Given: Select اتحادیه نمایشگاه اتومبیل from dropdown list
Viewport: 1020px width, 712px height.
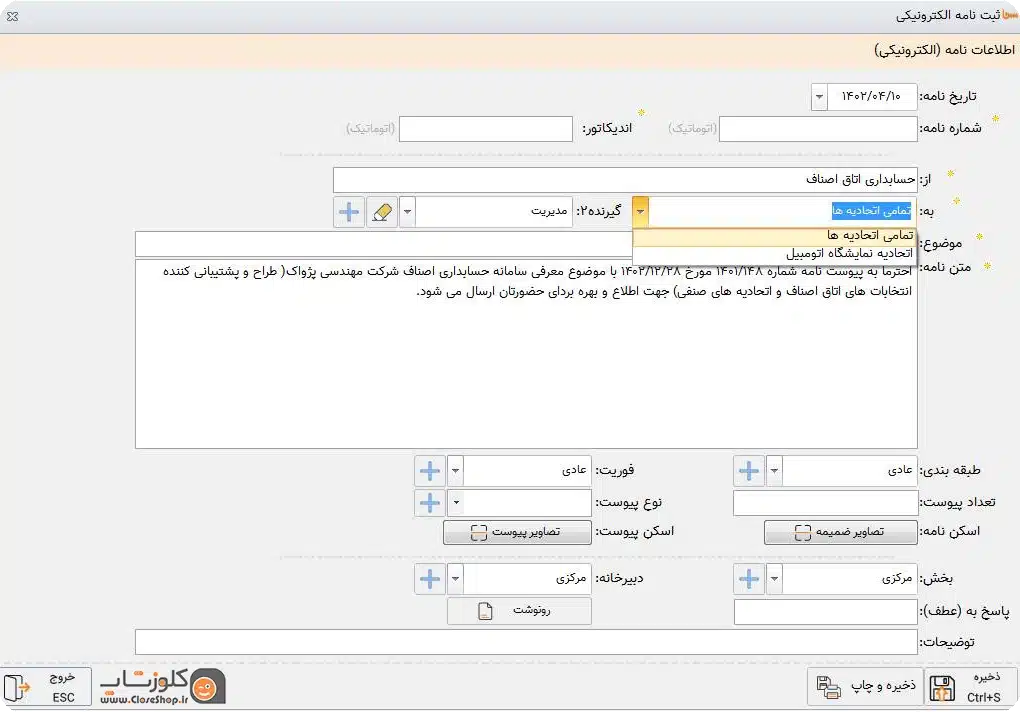Looking at the screenshot, I should click(x=774, y=254).
